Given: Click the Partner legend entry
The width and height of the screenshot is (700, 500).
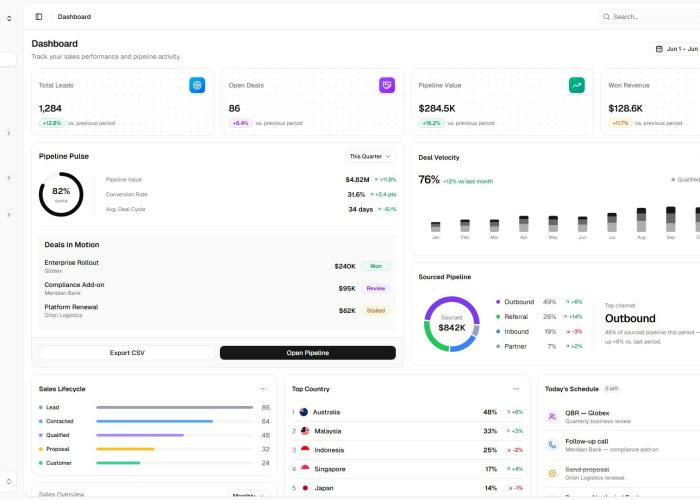Looking at the screenshot, I should (x=539, y=346).
